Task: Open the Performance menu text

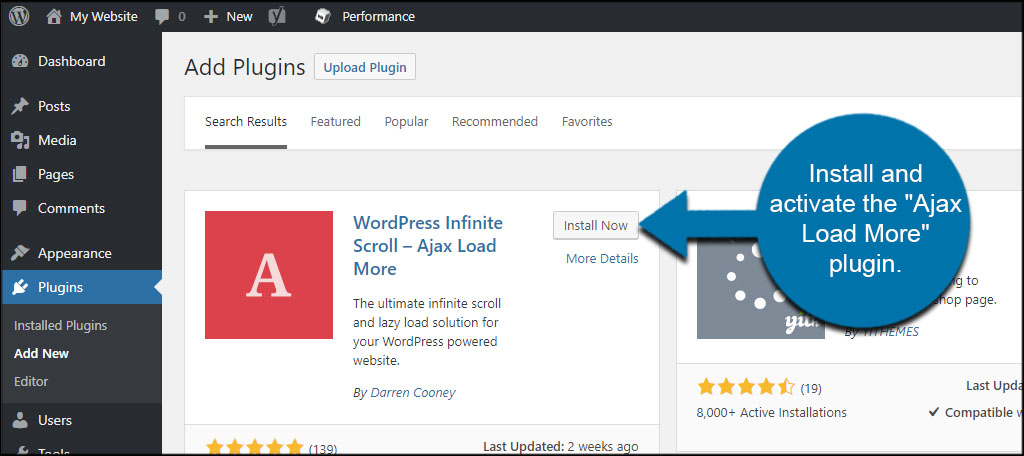Action: click(379, 17)
